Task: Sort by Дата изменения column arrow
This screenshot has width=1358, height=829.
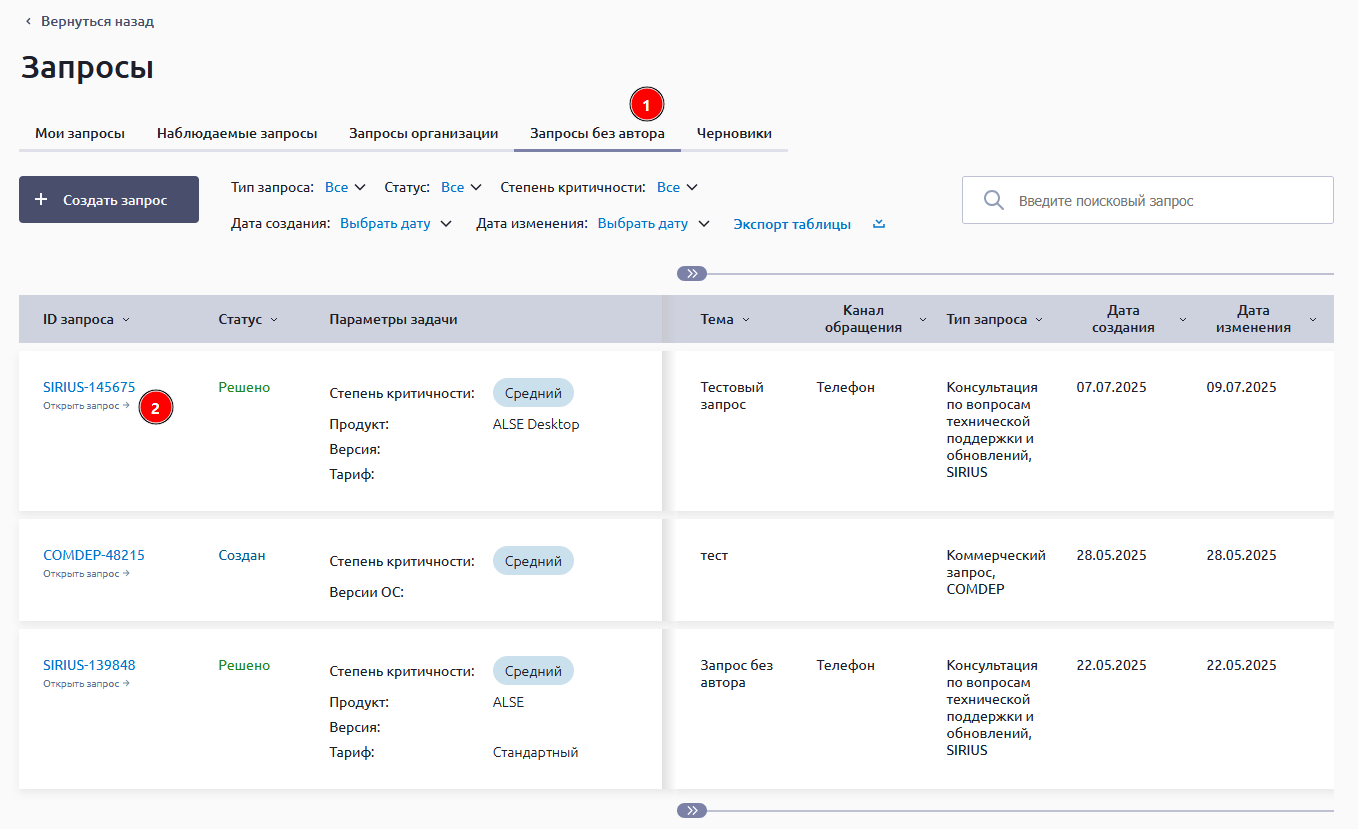Action: [1312, 320]
